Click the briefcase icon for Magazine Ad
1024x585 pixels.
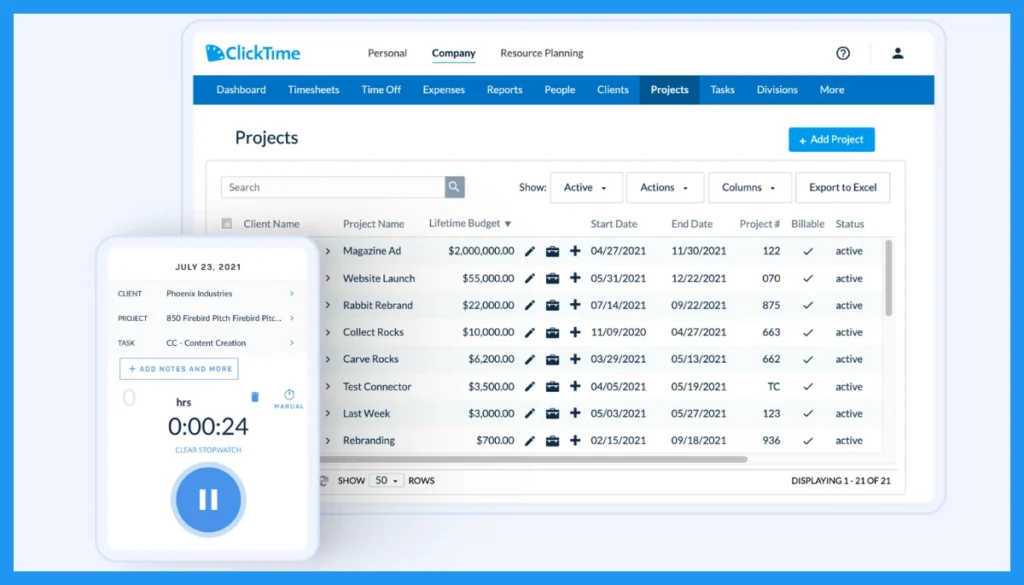point(552,251)
